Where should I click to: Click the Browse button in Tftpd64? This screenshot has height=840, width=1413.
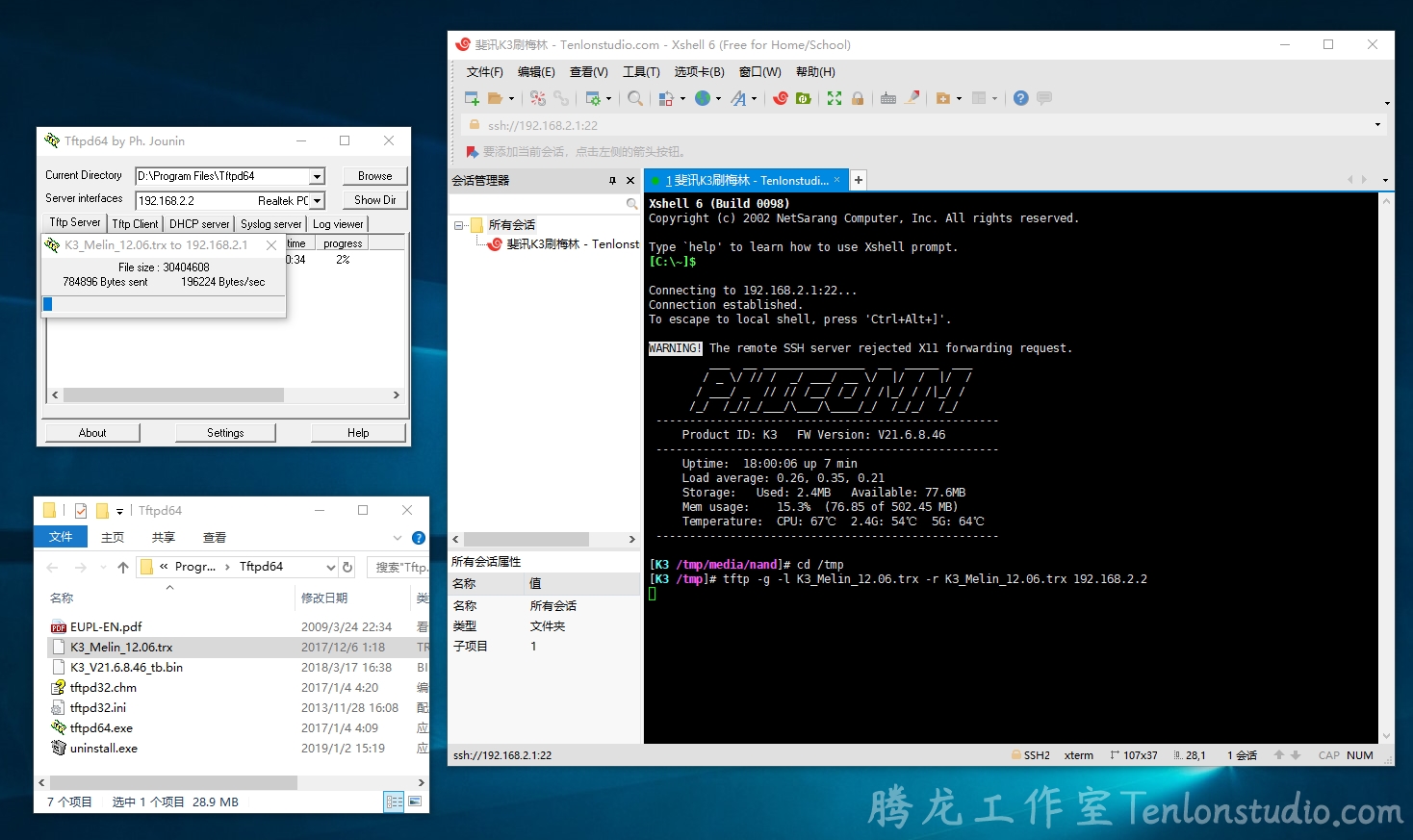pyautogui.click(x=374, y=176)
